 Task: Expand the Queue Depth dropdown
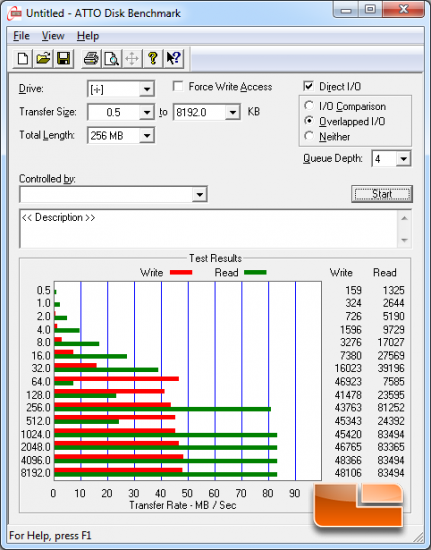[403, 159]
